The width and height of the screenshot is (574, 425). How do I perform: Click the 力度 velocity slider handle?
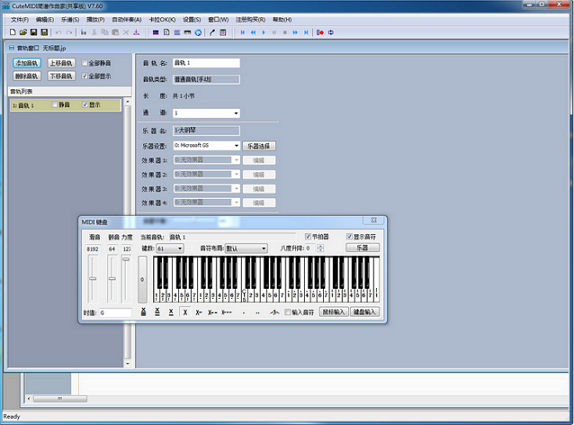126,259
